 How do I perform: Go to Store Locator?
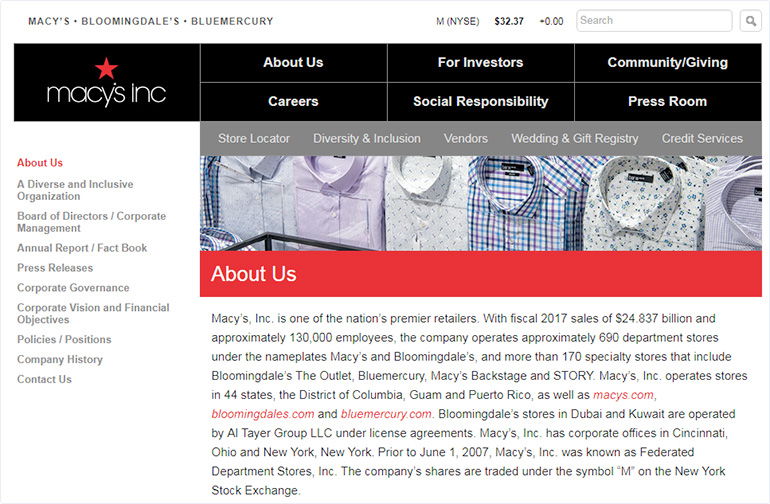click(x=254, y=139)
